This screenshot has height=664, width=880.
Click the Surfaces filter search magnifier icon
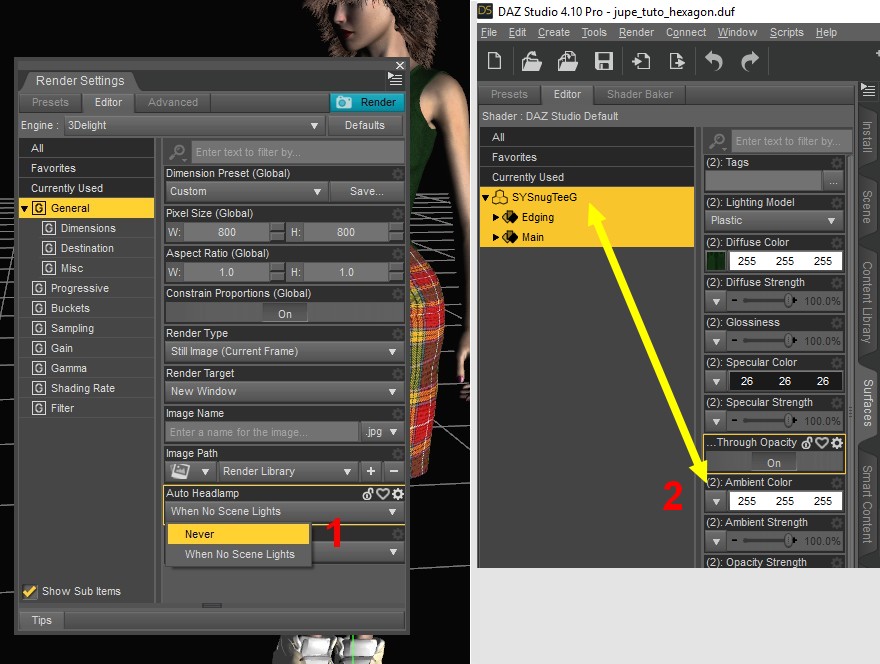tap(717, 141)
